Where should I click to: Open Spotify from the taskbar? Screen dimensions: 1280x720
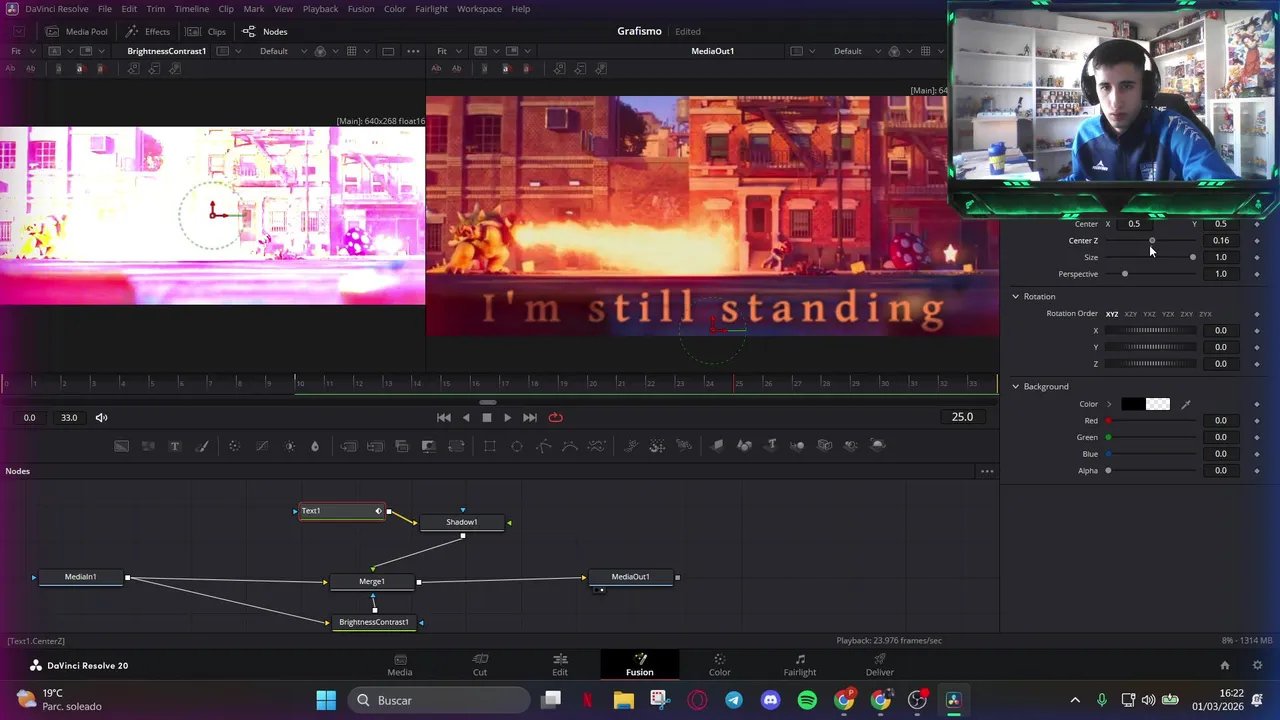(x=807, y=700)
